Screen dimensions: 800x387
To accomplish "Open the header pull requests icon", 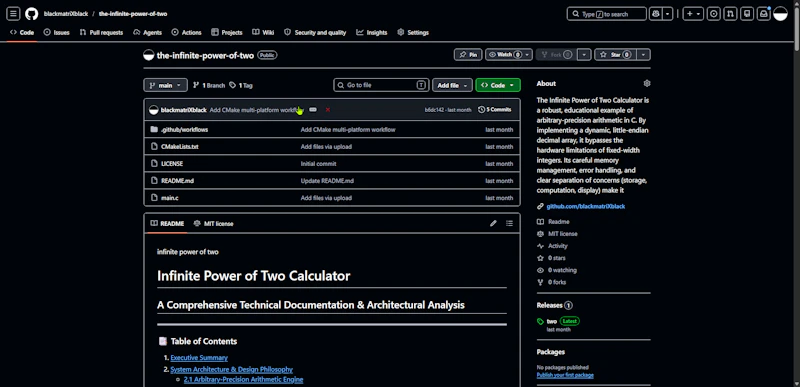I will [730, 14].
